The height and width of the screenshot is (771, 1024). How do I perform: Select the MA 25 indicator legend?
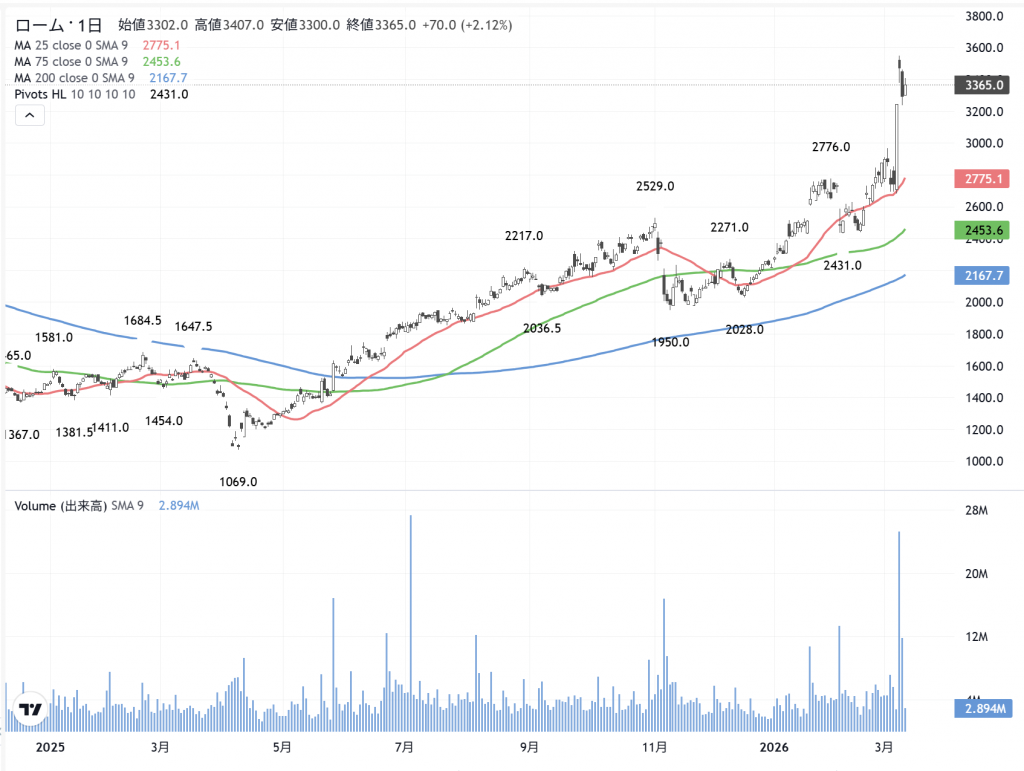(x=71, y=45)
